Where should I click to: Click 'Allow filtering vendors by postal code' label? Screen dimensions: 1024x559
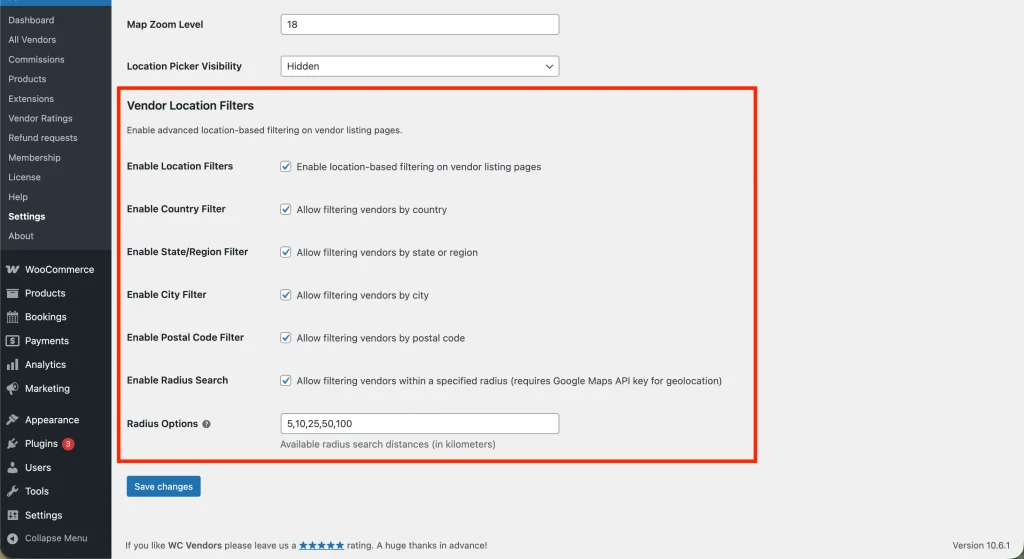click(x=381, y=338)
